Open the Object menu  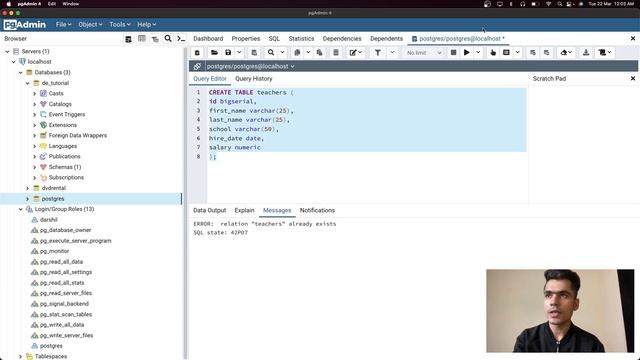coord(90,24)
